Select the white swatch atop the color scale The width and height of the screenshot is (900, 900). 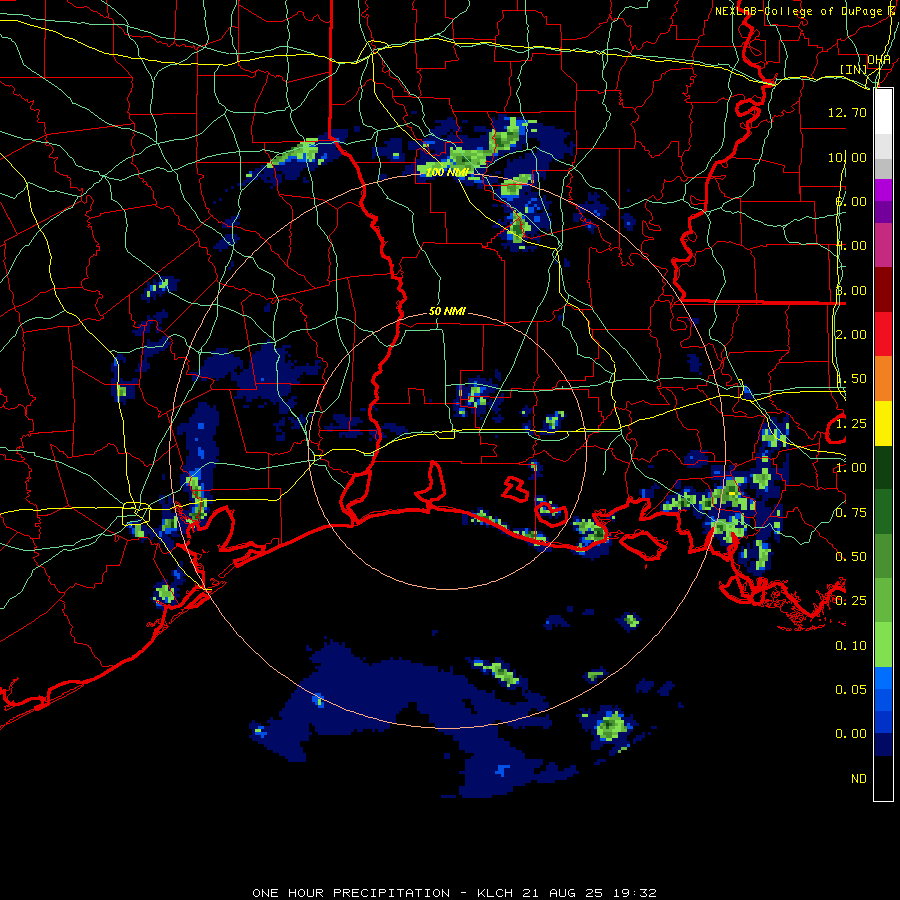click(883, 111)
